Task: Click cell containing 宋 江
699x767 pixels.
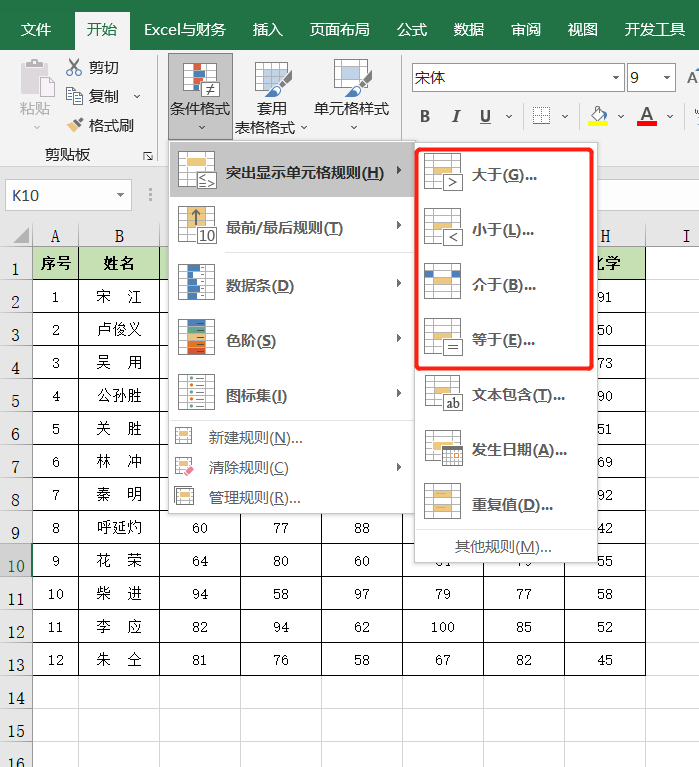Action: click(119, 296)
